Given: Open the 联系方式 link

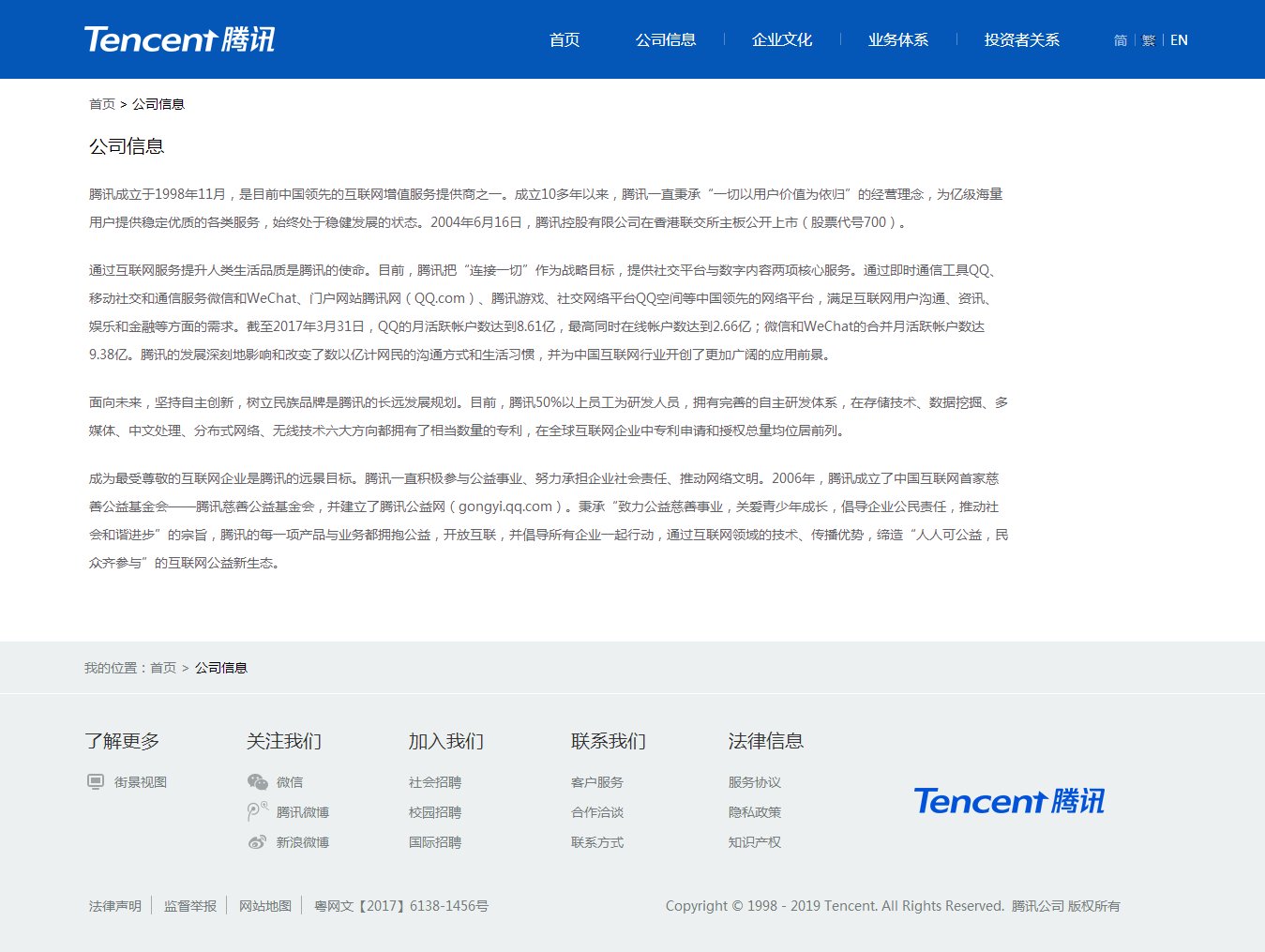Looking at the screenshot, I should [597, 842].
